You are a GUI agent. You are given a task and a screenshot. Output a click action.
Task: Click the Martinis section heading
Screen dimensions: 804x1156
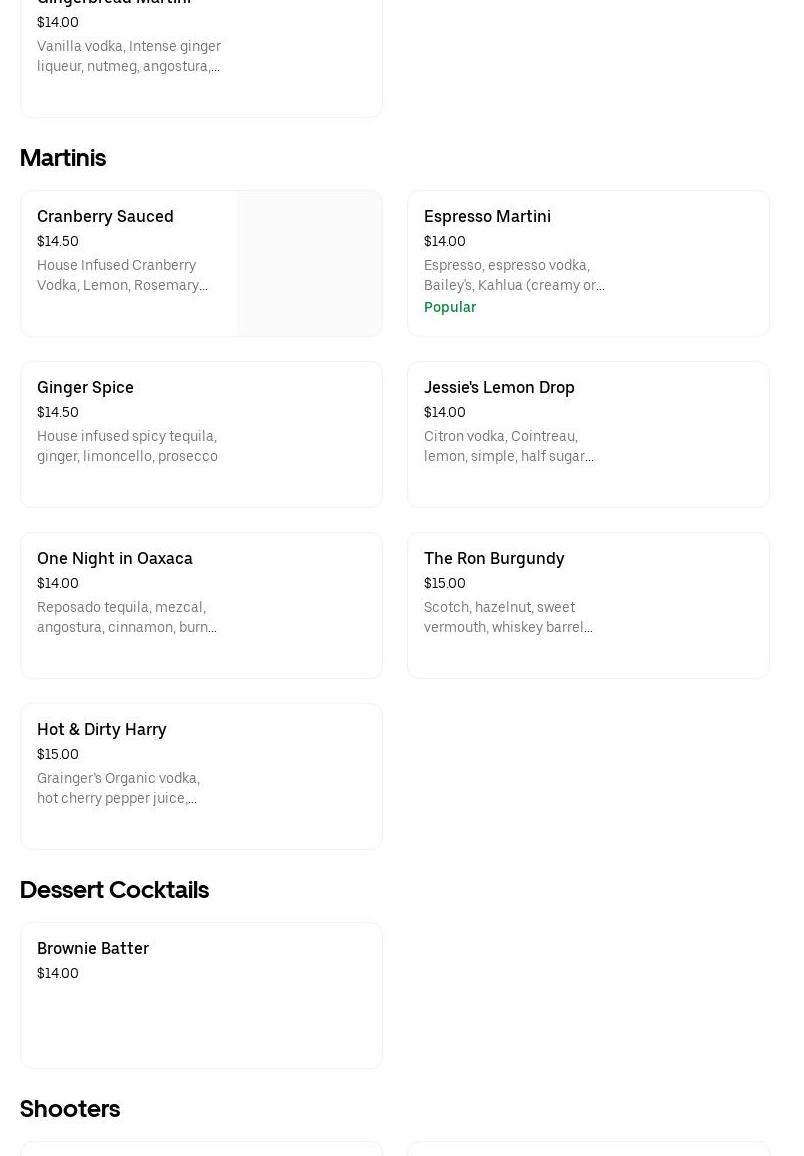pyautogui.click(x=63, y=158)
